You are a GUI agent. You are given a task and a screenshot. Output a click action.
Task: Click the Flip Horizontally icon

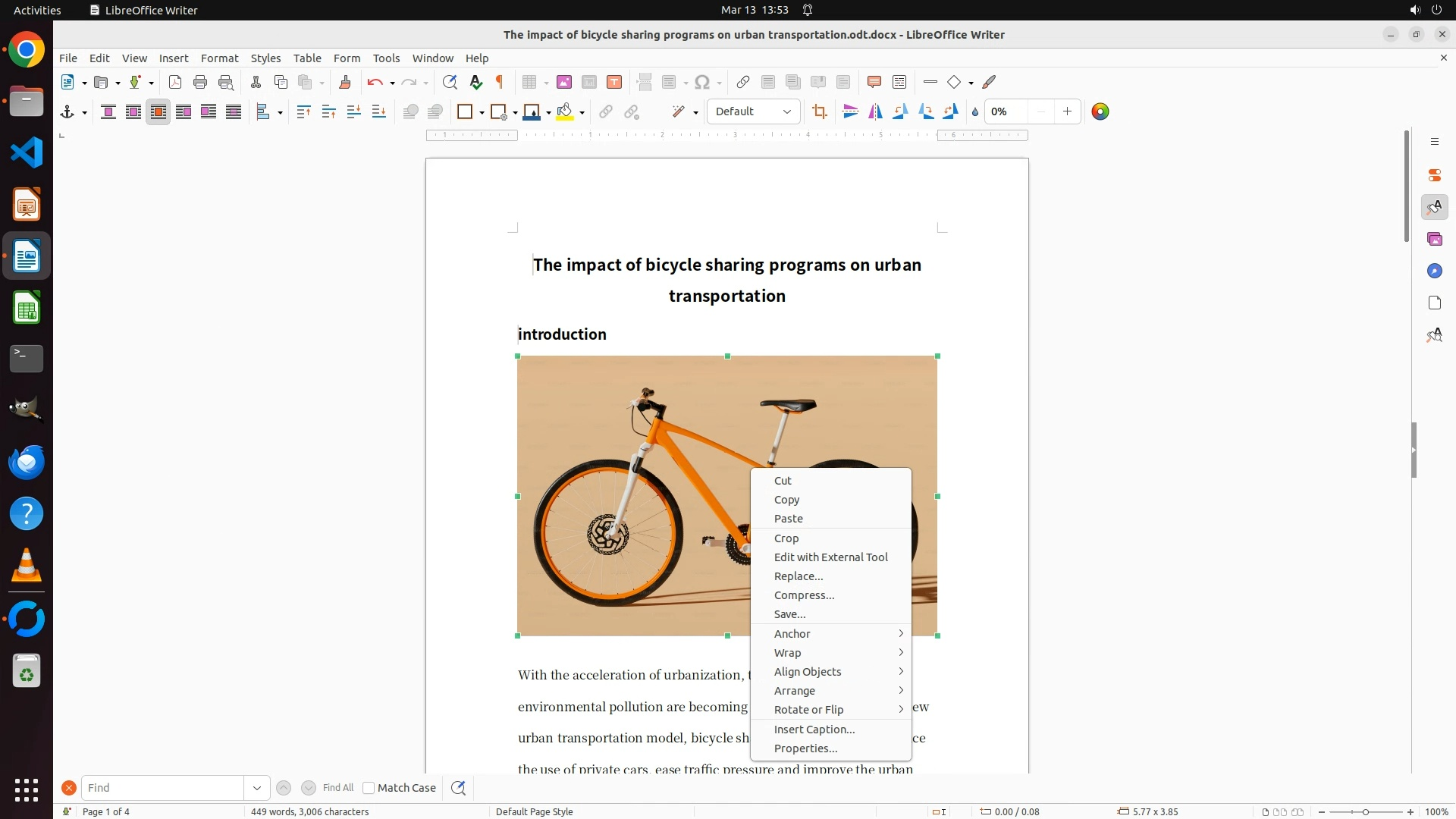[x=876, y=112]
